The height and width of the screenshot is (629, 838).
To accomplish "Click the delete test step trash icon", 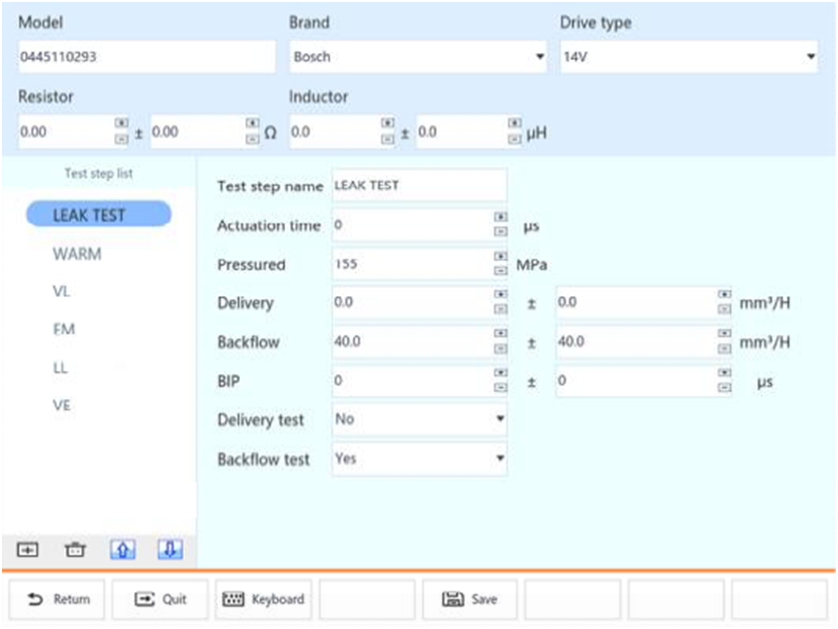I will [x=75, y=549].
